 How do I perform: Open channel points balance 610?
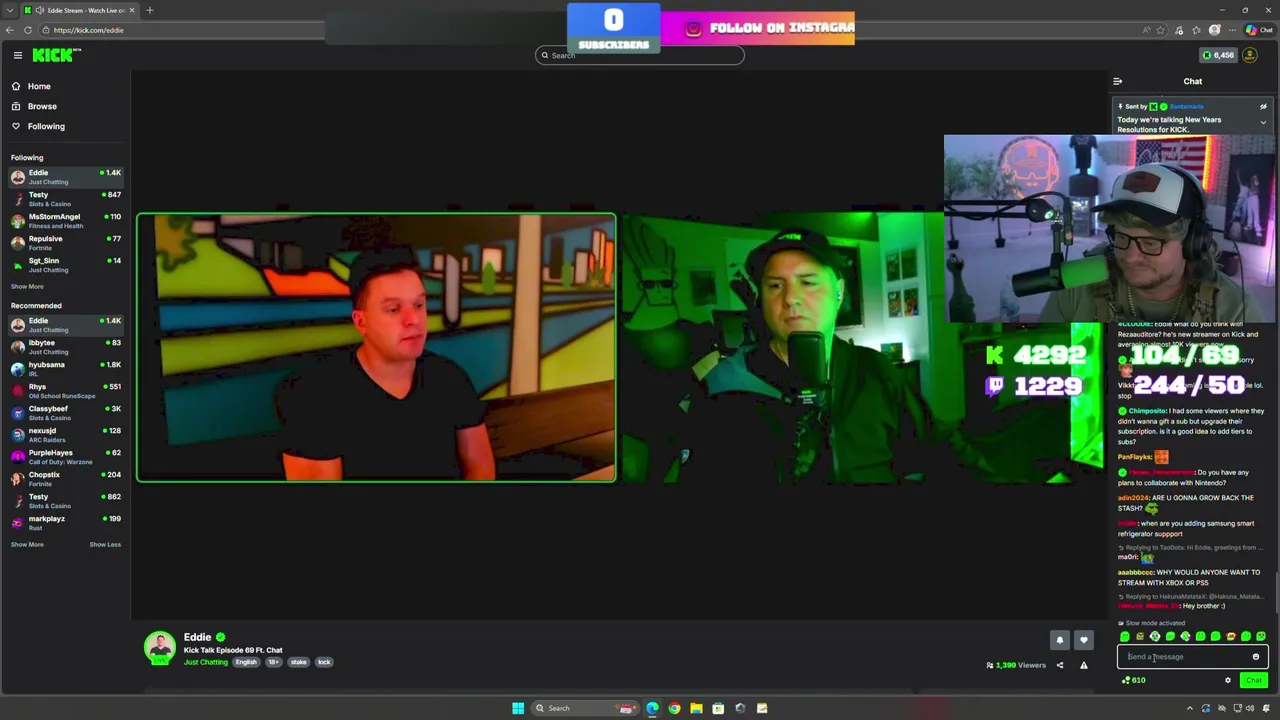click(x=1133, y=680)
